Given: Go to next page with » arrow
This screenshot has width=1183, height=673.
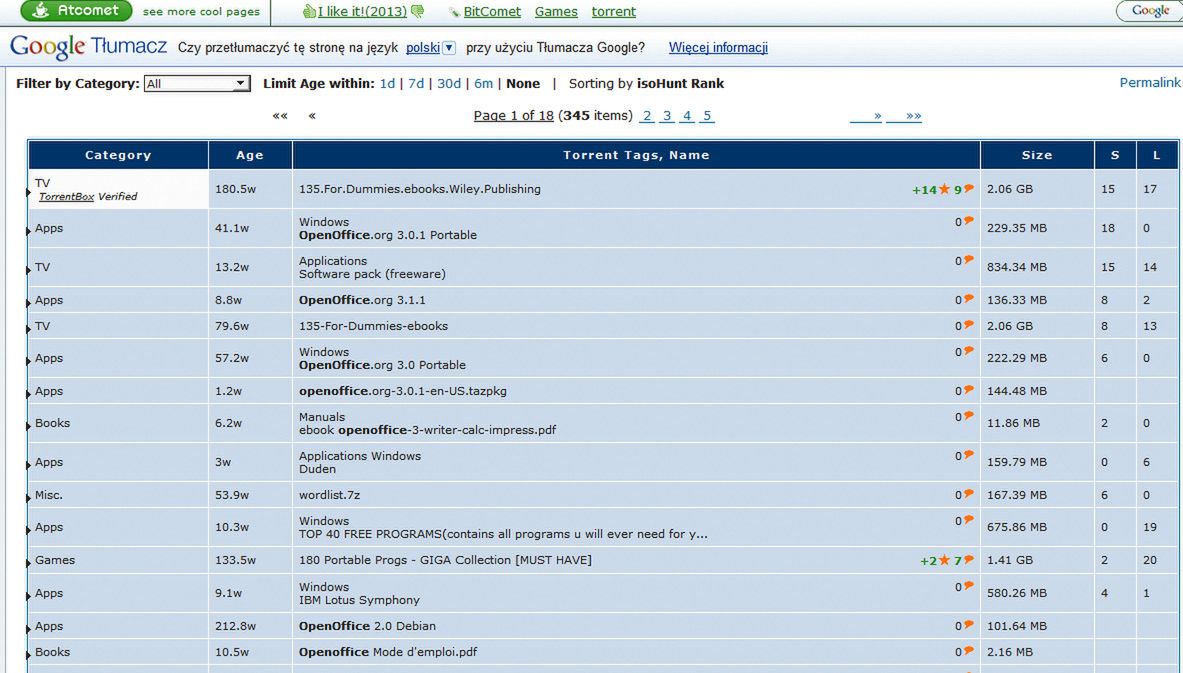Looking at the screenshot, I should coord(866,115).
